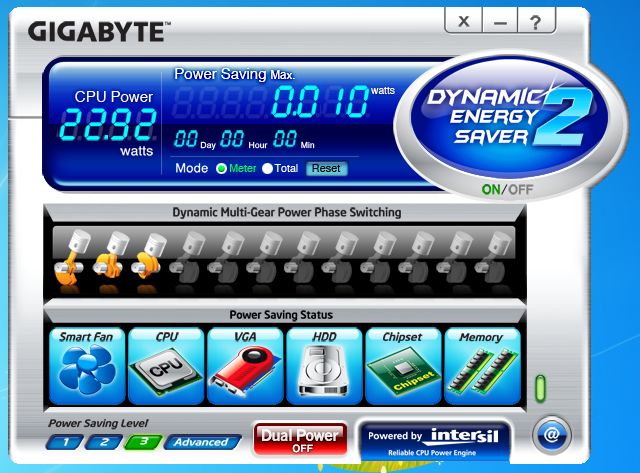Click the Dynamic Multi-Gear Power Phase Switching header
The width and height of the screenshot is (640, 473).
[287, 212]
